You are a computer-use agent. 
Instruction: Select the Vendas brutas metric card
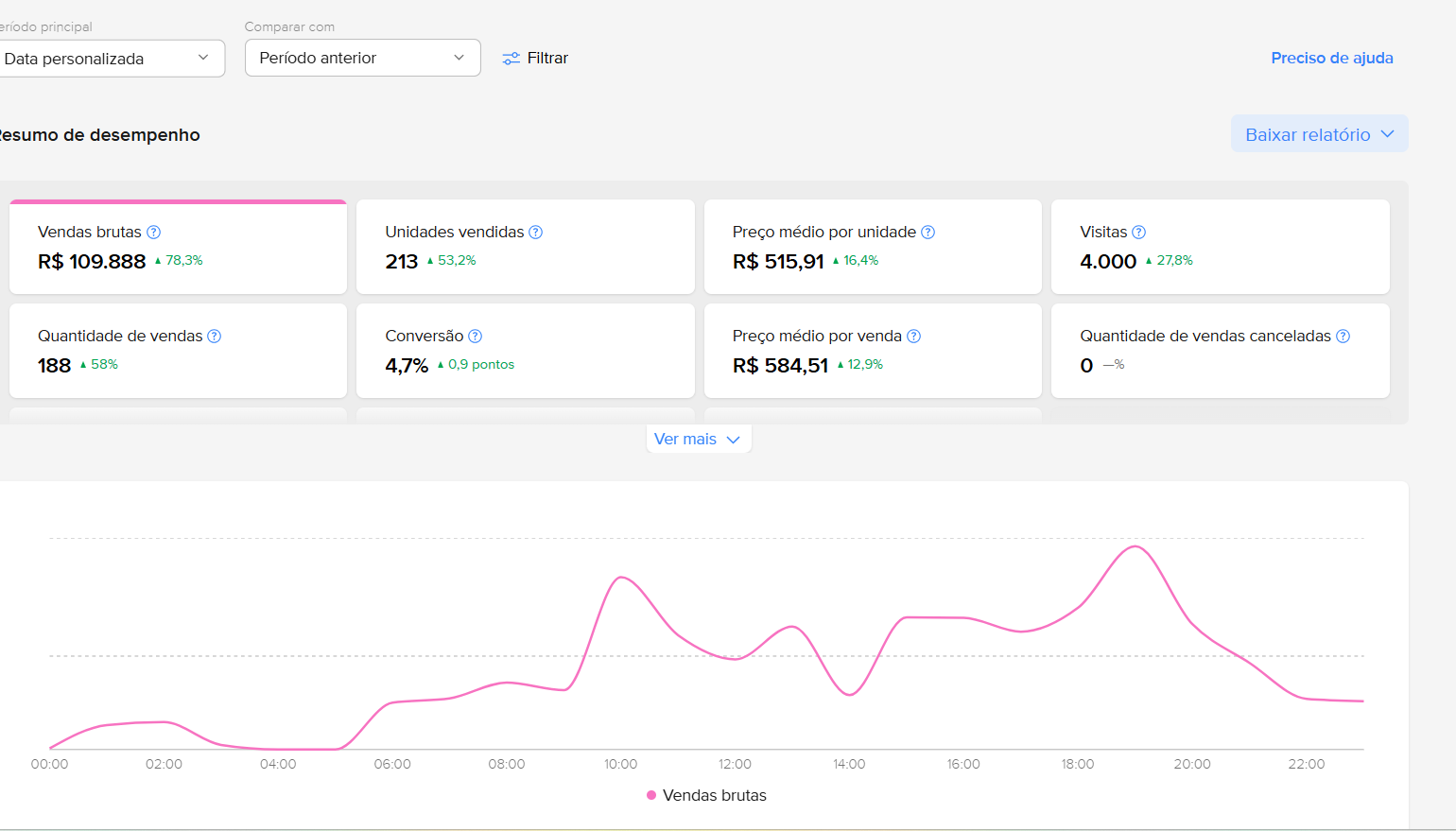click(178, 248)
